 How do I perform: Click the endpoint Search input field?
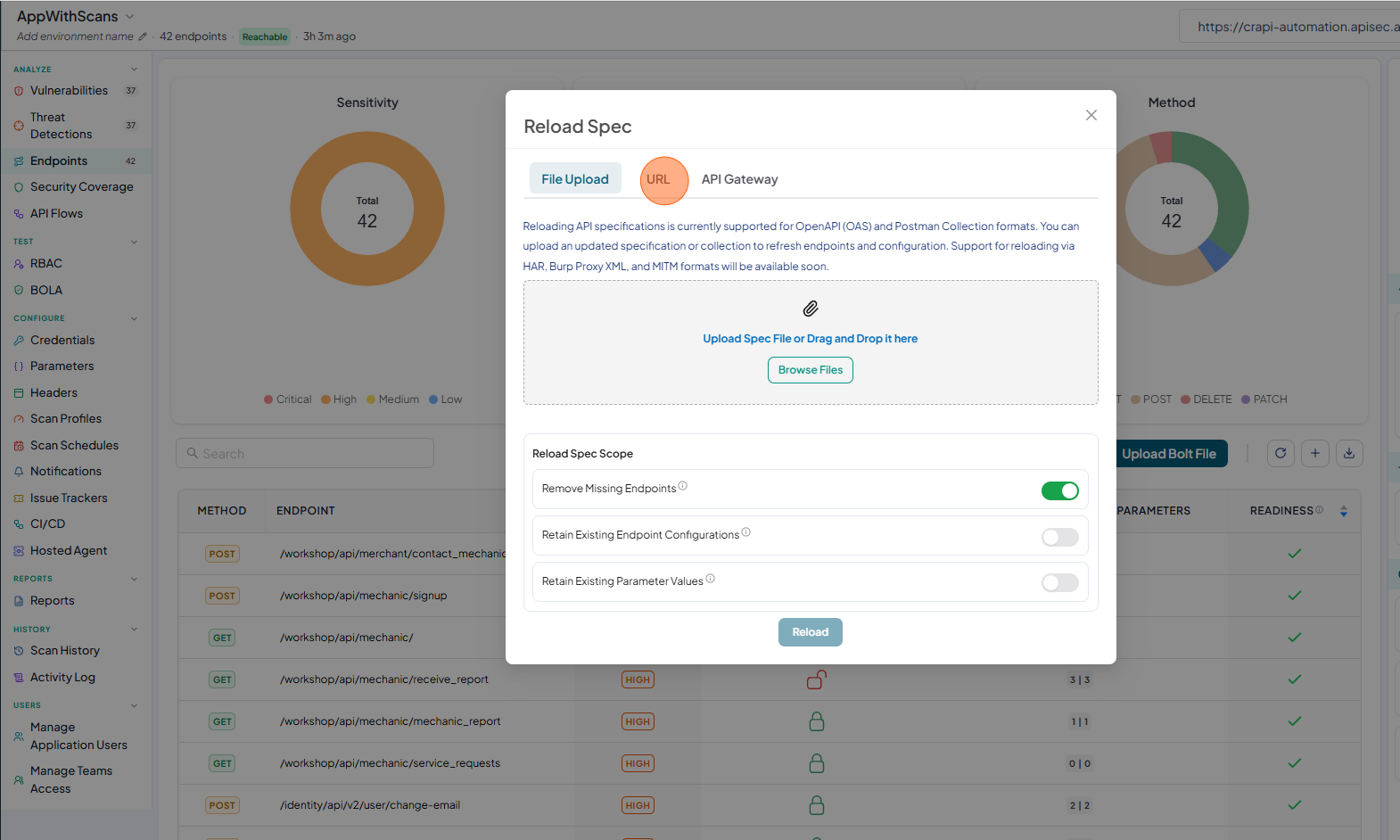(x=305, y=453)
